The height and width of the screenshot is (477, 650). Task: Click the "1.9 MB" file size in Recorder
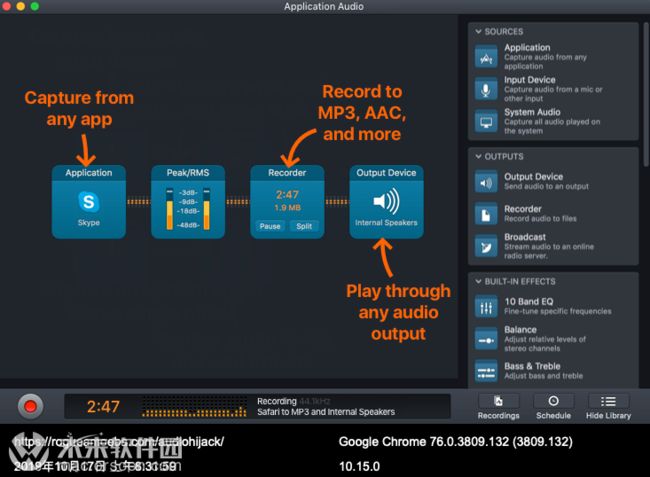tap(287, 208)
